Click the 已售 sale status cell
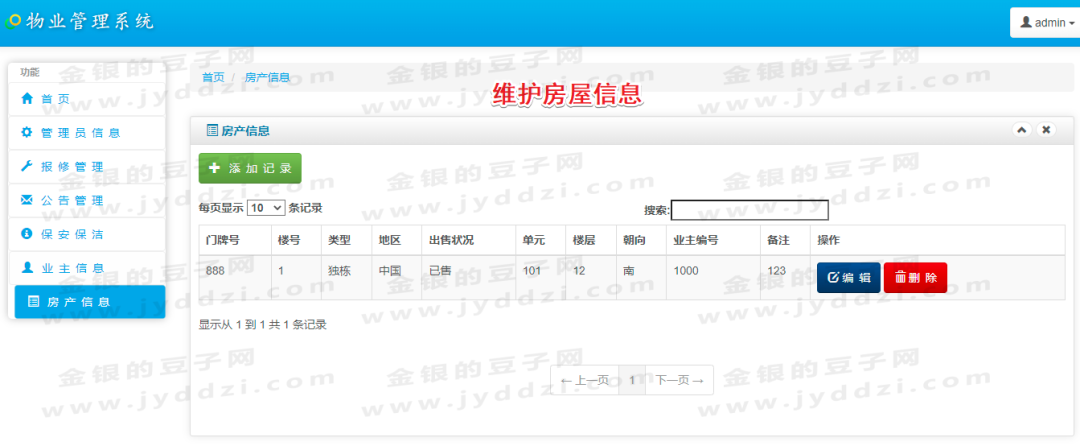Screen dimensions: 1080x446 tap(468, 277)
